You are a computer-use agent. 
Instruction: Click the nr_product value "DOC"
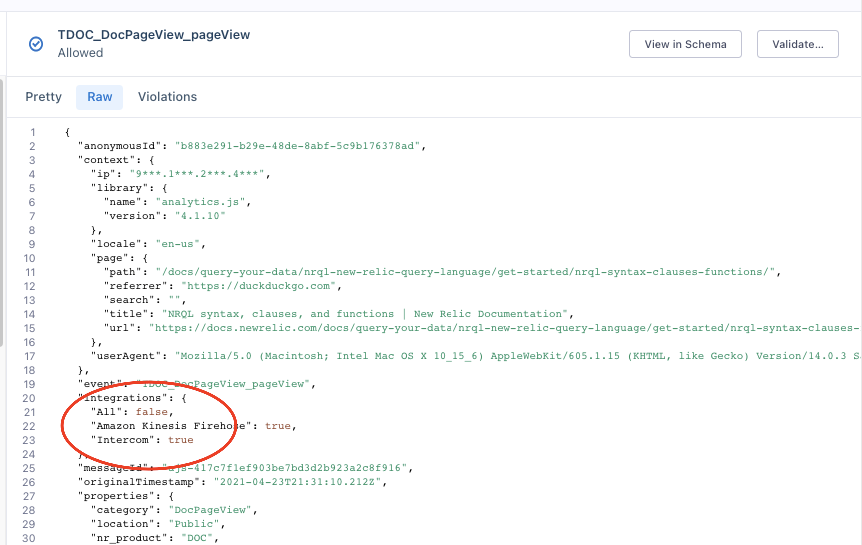197,538
